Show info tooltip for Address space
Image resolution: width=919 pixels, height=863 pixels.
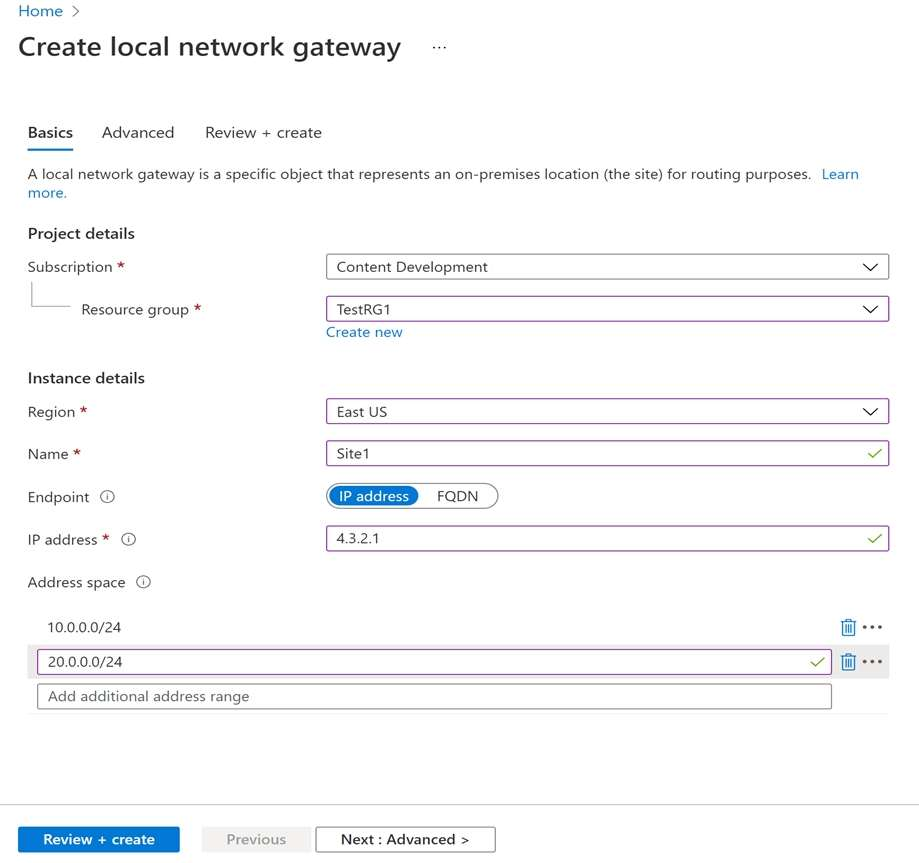pos(143,582)
